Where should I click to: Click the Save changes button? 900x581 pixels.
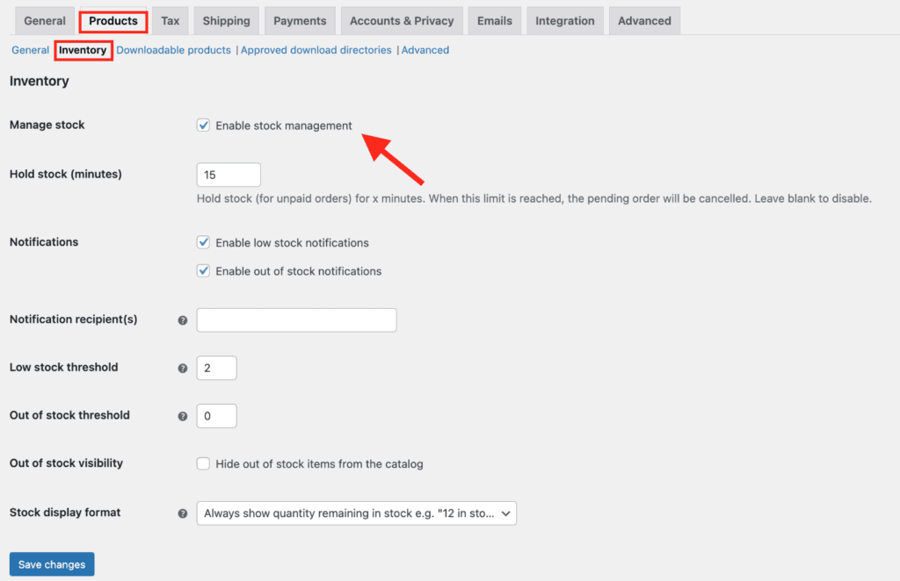[52, 564]
